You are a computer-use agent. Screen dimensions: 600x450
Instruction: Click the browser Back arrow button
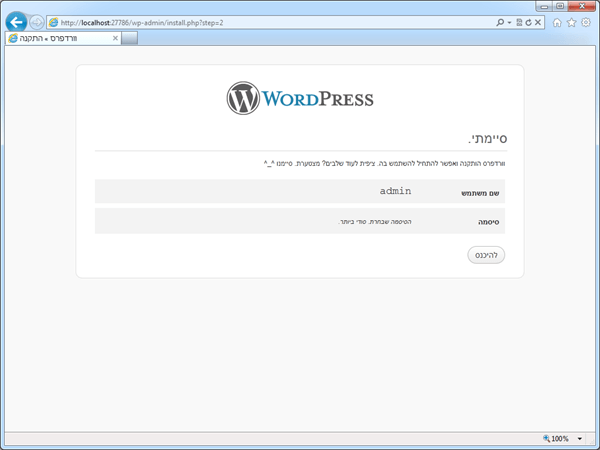tap(16, 22)
